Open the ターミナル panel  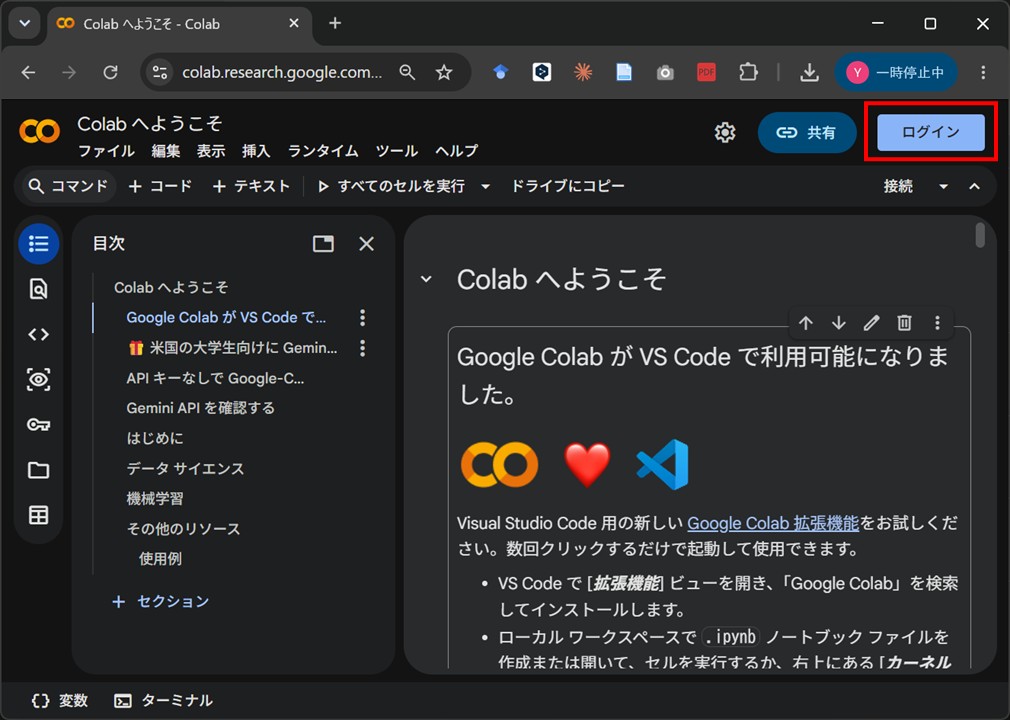pos(163,701)
